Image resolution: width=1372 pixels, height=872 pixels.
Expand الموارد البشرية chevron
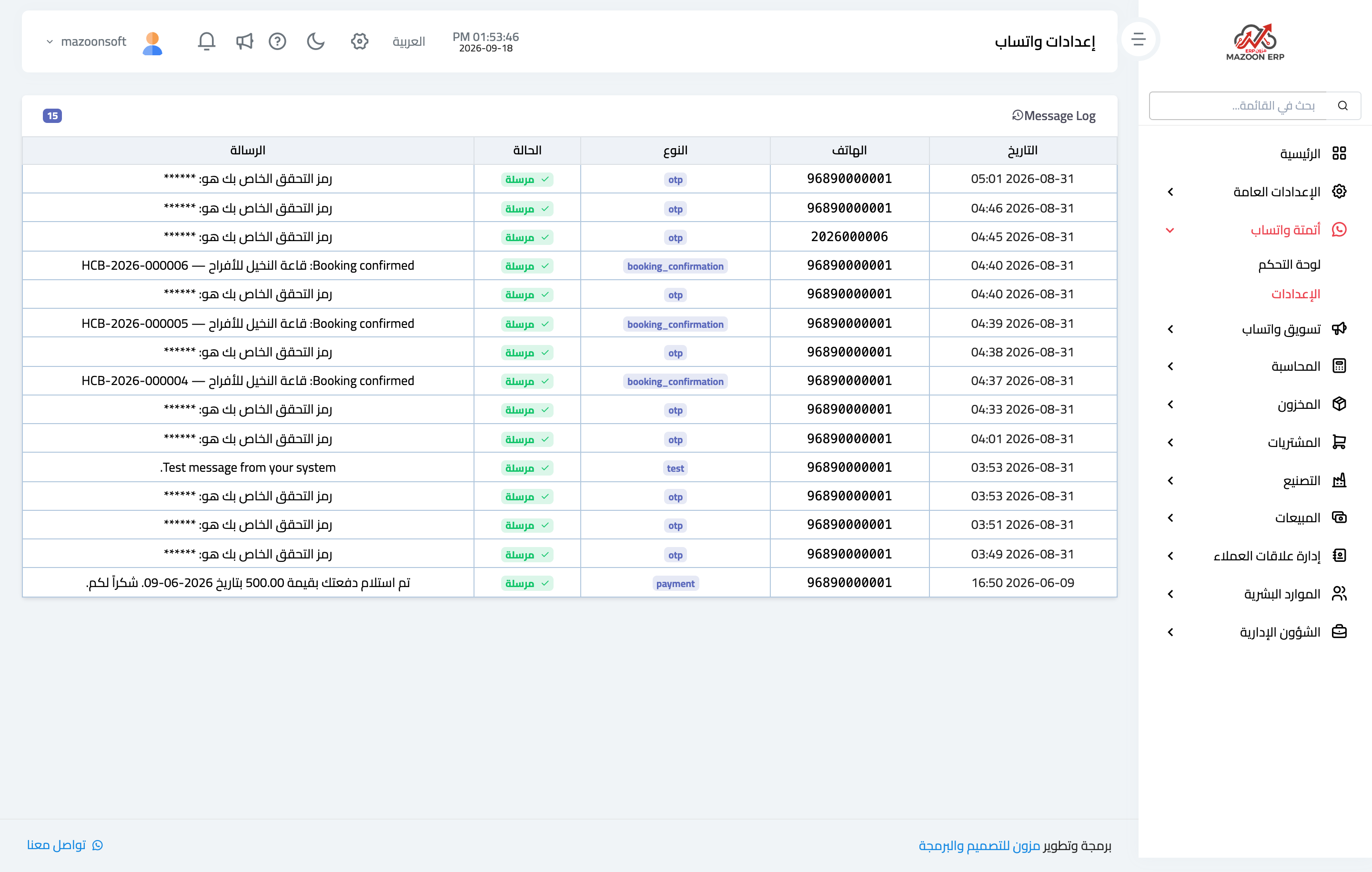[1170, 595]
